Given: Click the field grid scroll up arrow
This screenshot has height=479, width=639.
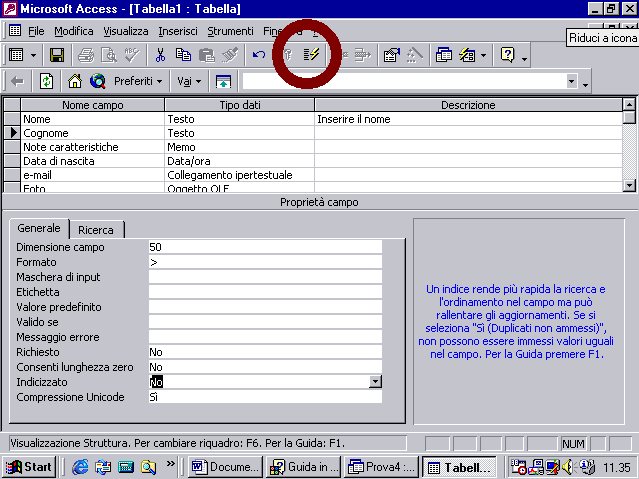Looking at the screenshot, I should point(629,105).
